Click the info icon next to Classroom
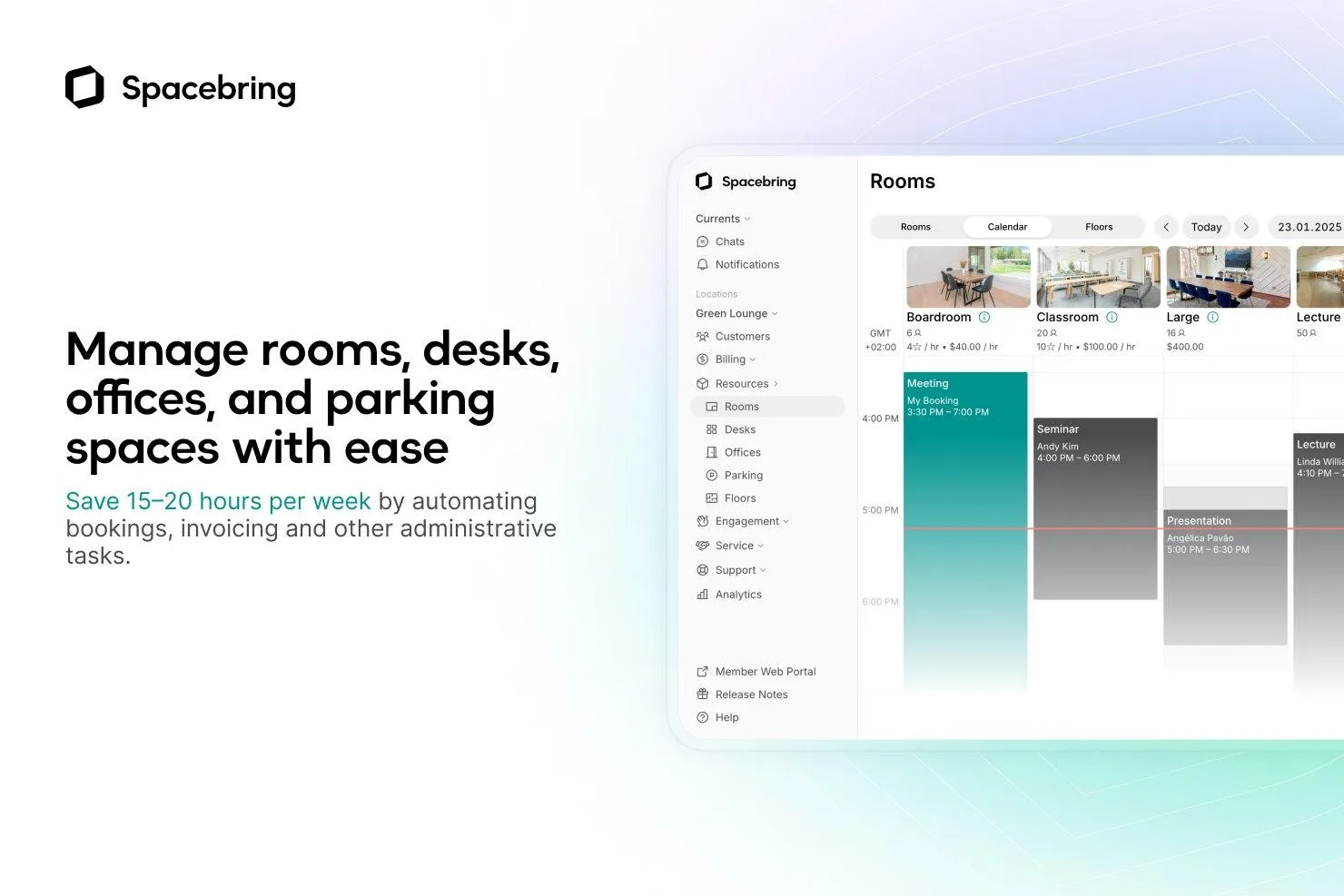The width and height of the screenshot is (1344, 896). (1112, 318)
